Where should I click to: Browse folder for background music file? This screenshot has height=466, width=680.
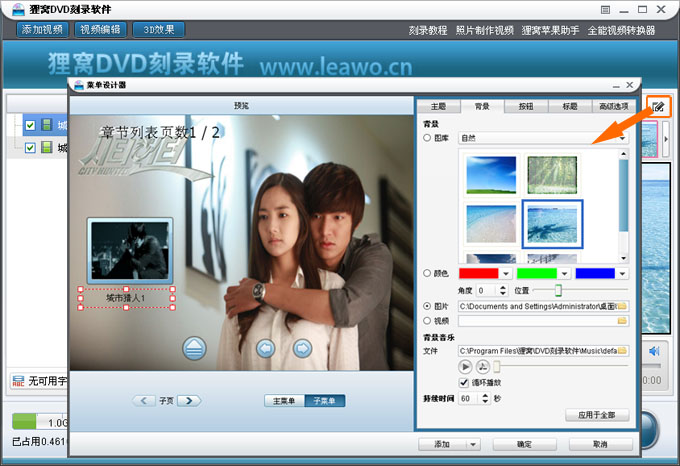pyautogui.click(x=622, y=351)
